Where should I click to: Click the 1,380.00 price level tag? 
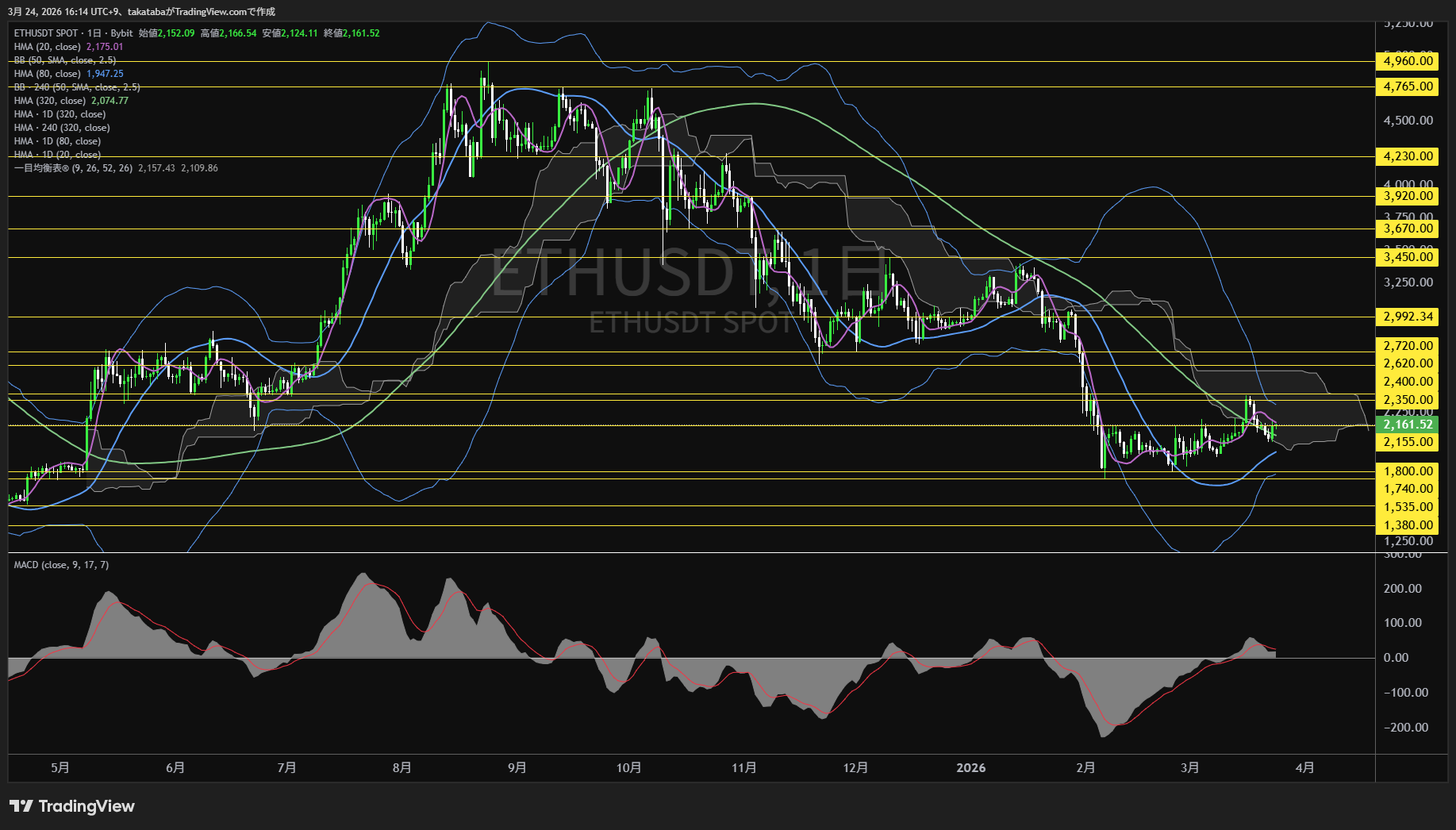1408,525
